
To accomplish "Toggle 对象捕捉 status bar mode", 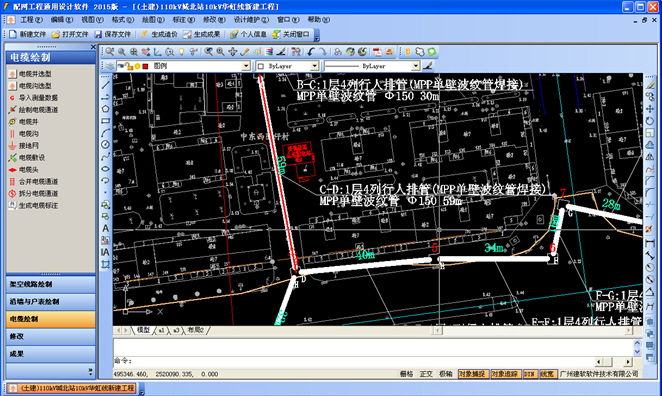I will point(473,374).
